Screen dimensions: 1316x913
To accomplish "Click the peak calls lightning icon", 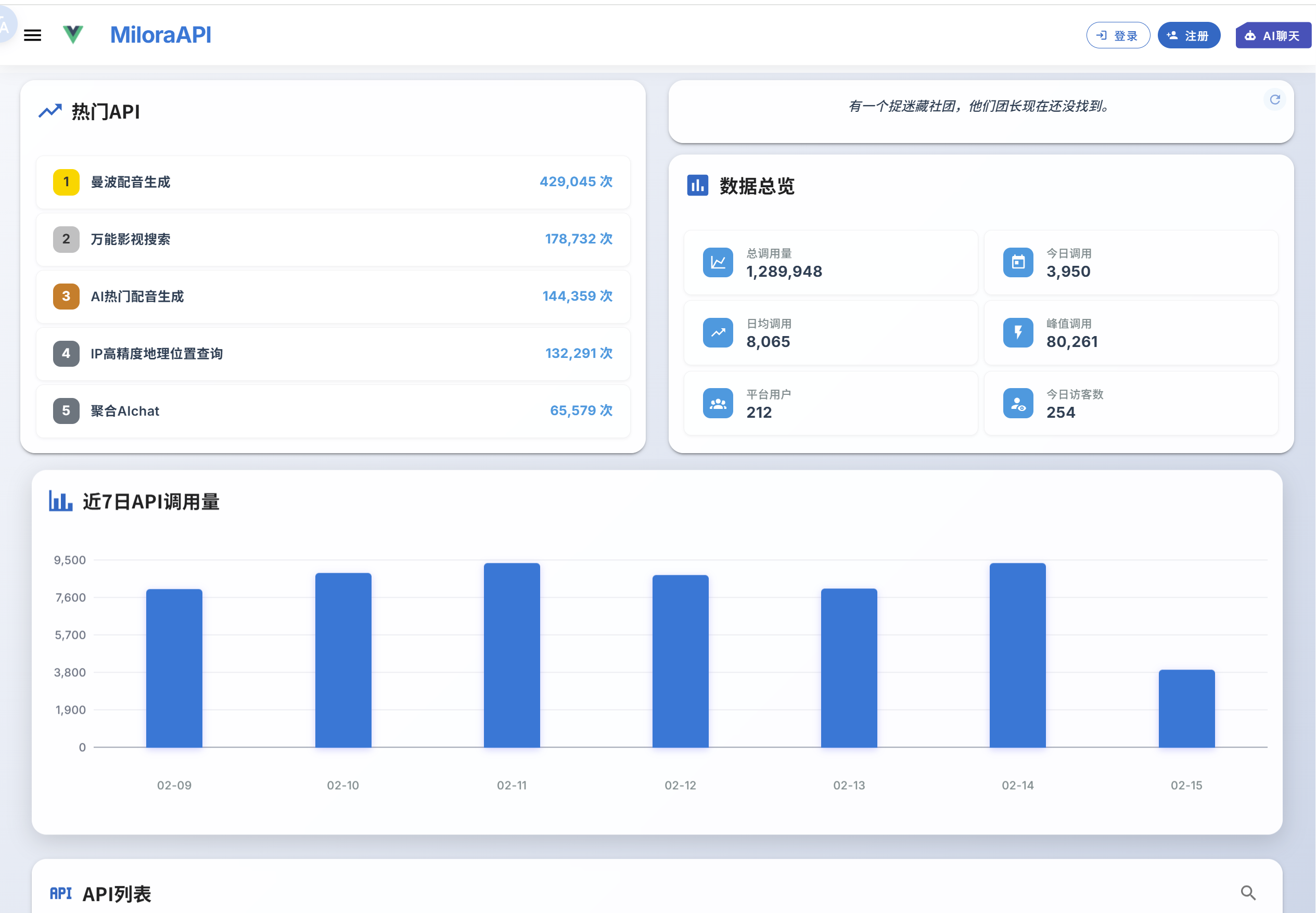I will tap(1017, 333).
